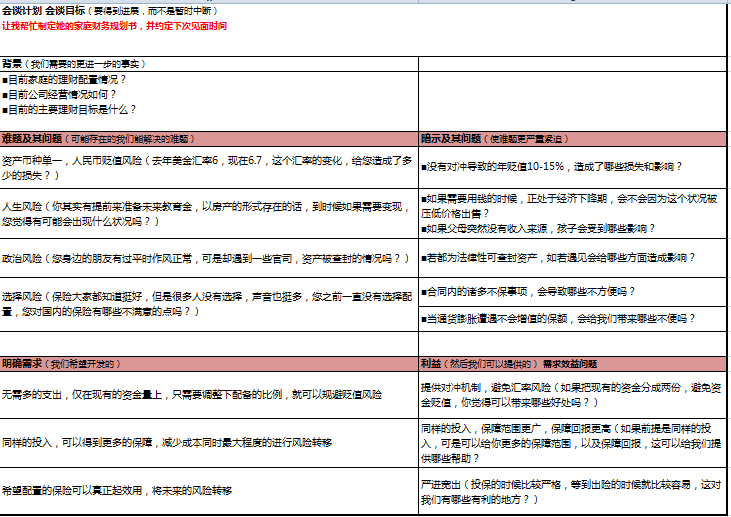Select the cell about 法律性可查封资产
Image resolution: width=731 pixels, height=517 pixels.
point(570,257)
